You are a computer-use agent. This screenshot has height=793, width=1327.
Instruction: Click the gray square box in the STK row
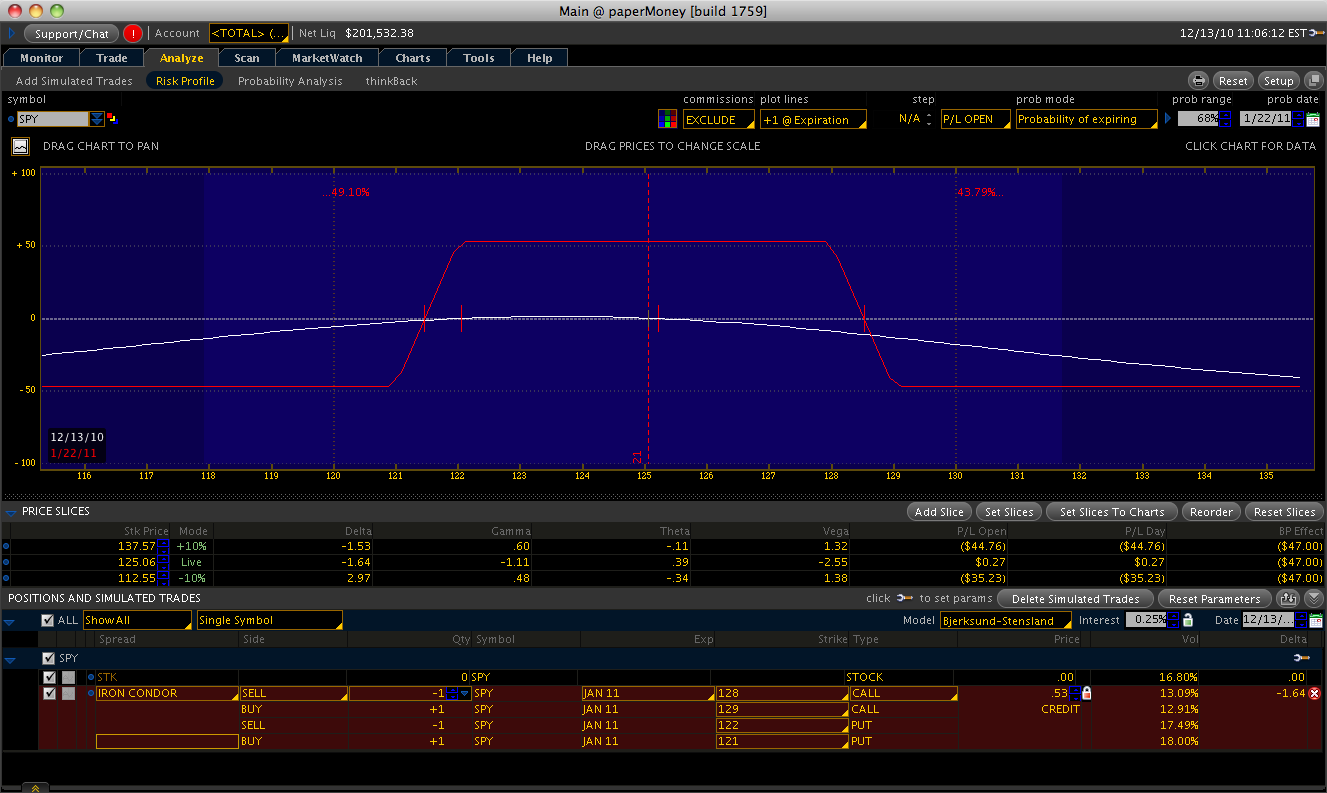pyautogui.click(x=68, y=677)
